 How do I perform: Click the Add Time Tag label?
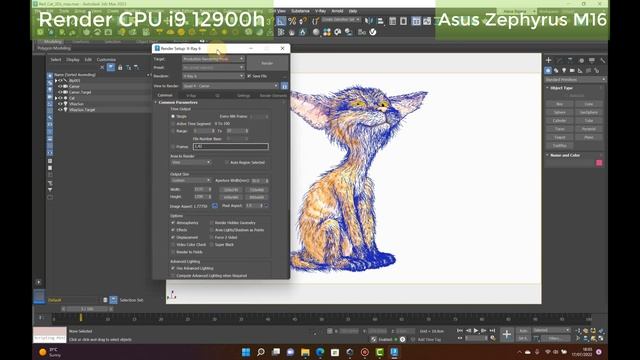coord(429,340)
